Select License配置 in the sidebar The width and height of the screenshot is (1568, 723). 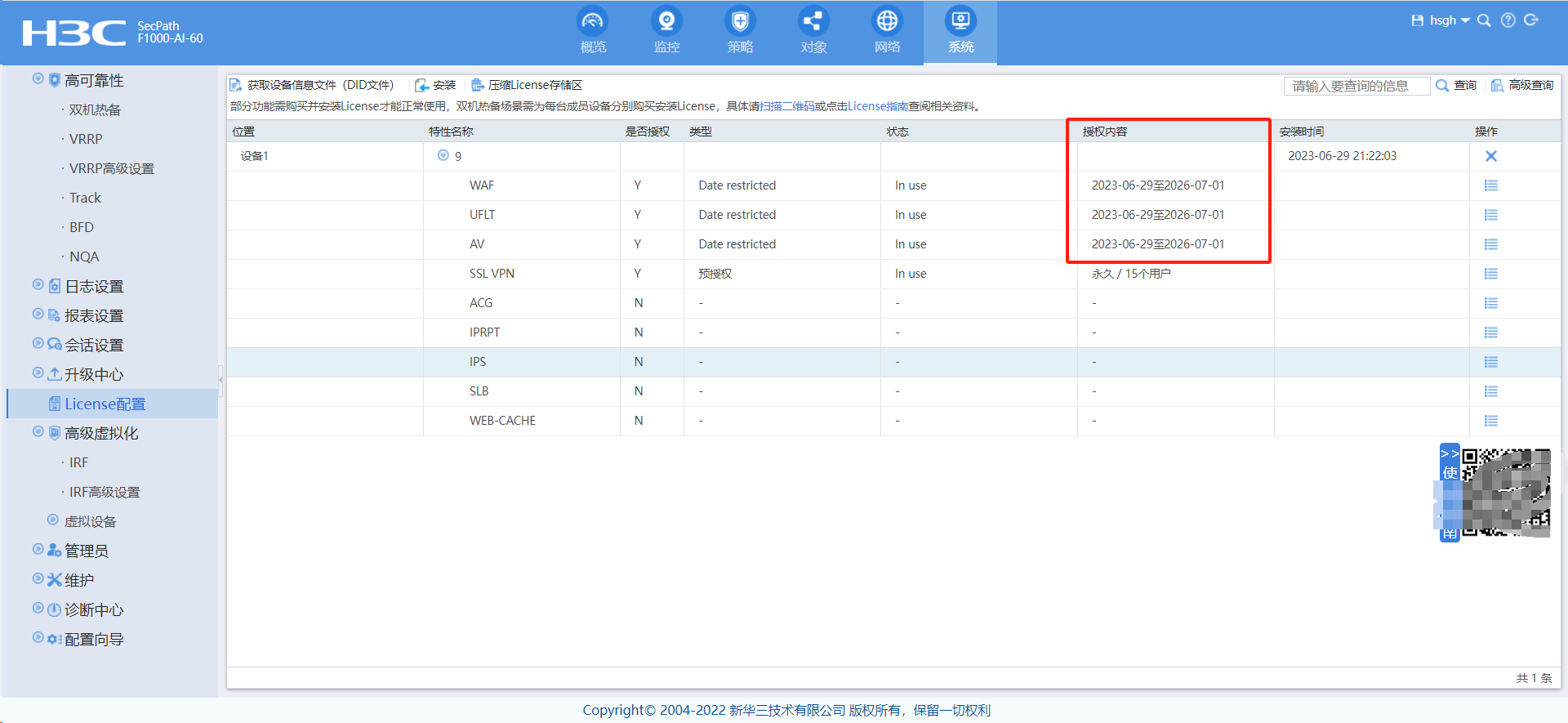[x=105, y=404]
